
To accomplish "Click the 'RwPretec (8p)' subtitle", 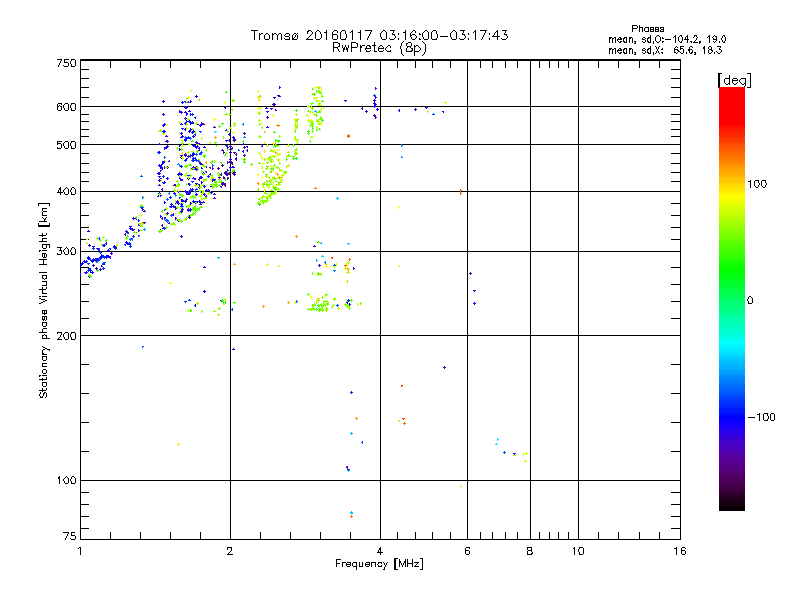I will click(x=379, y=48).
